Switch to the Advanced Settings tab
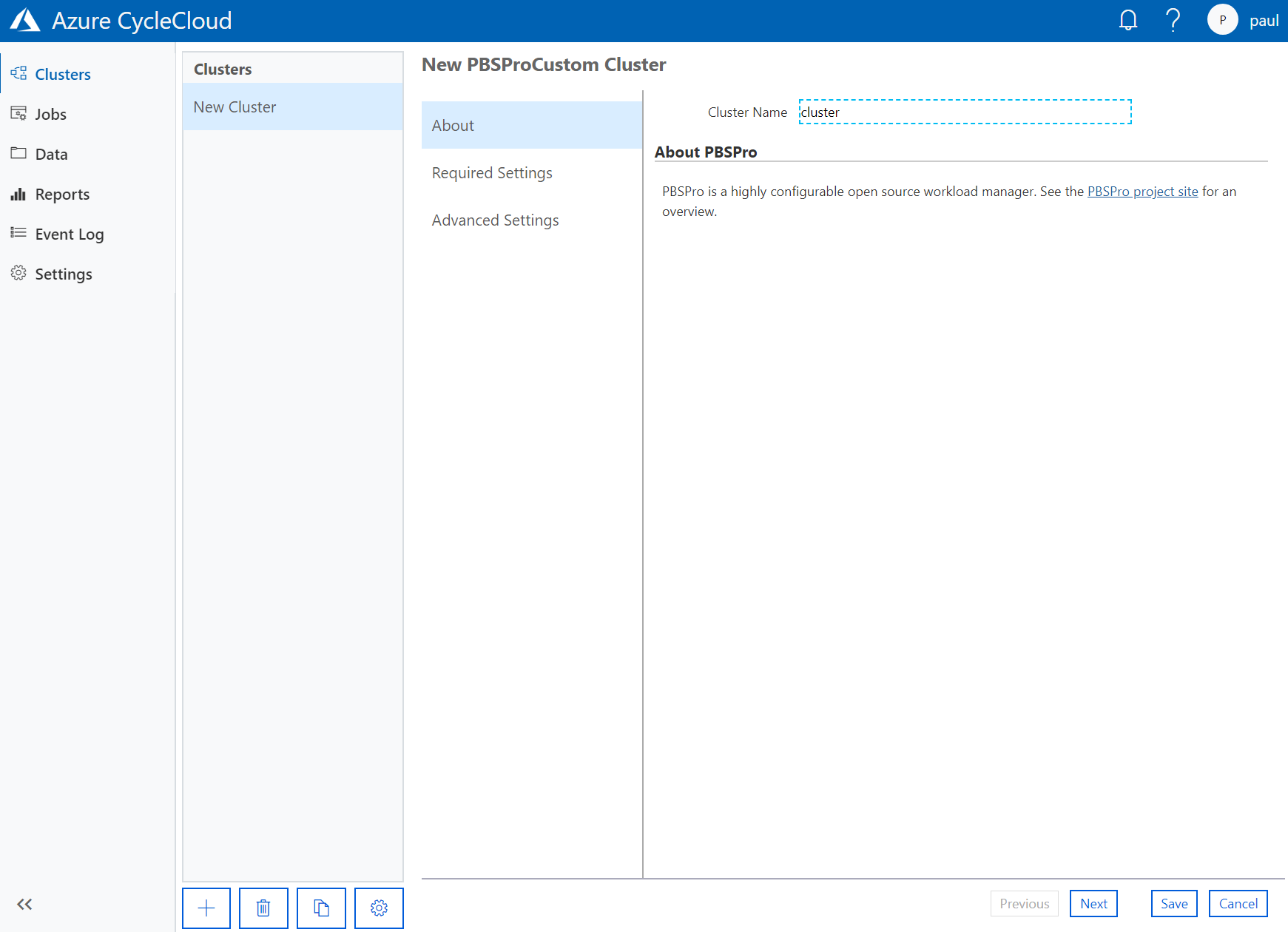 click(532, 220)
